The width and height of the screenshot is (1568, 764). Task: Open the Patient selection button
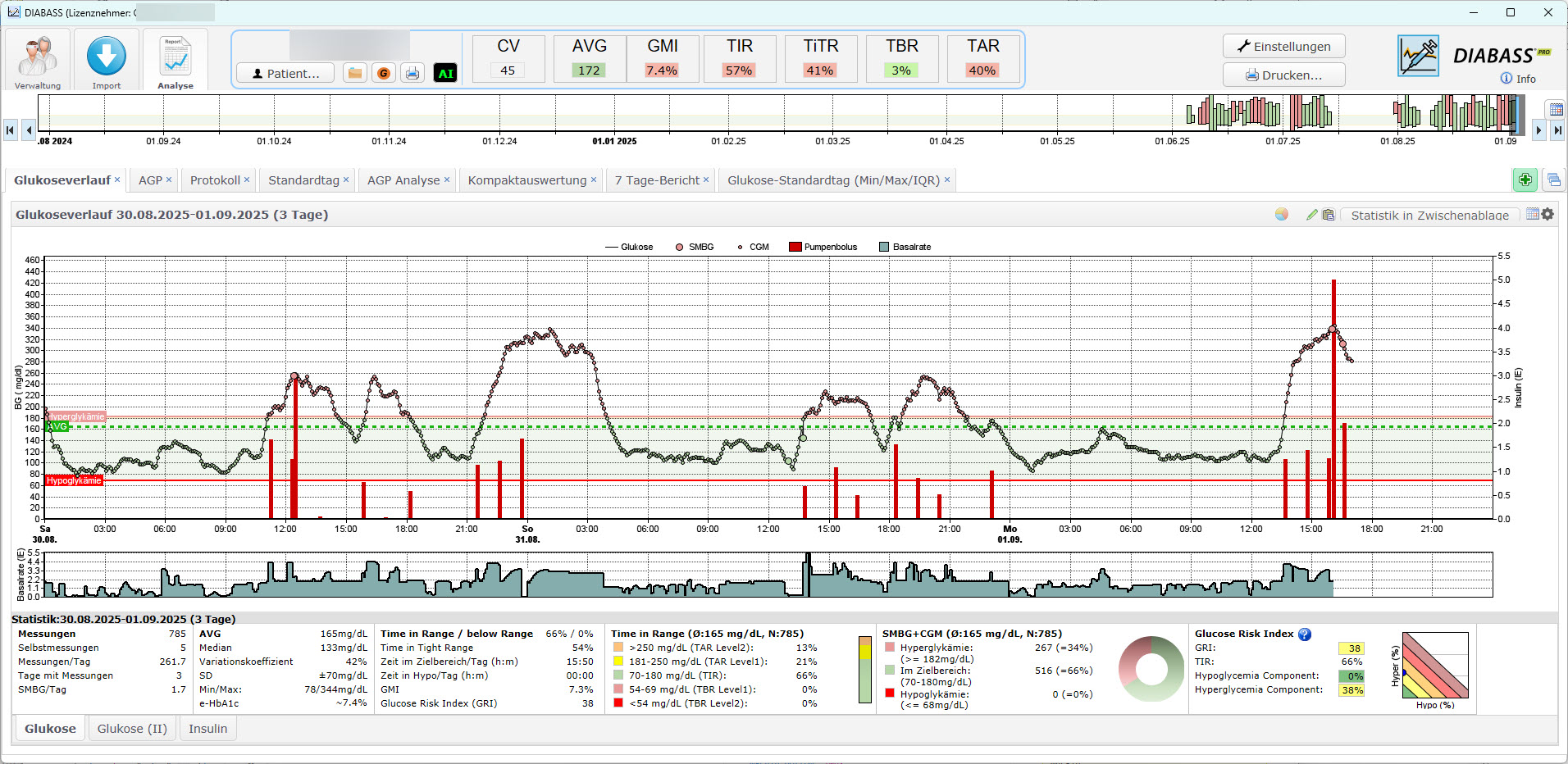click(x=285, y=73)
